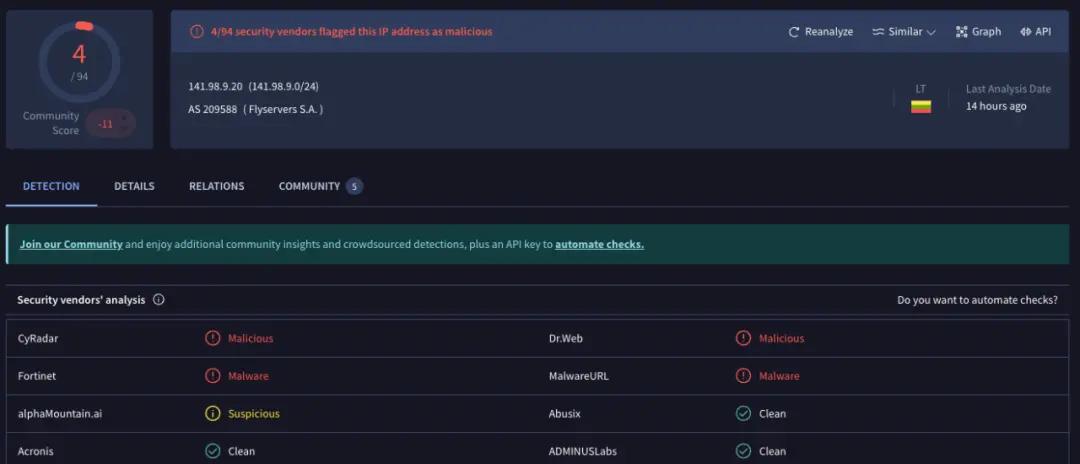Click "Do you want to automate checks?"
This screenshot has height=464, width=1080.
977,300
